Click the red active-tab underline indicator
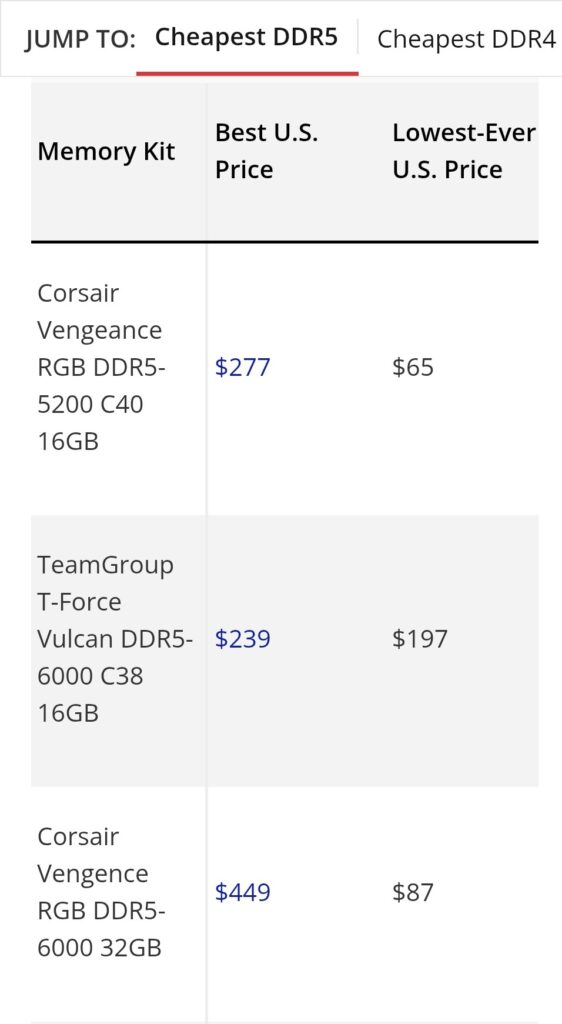 (x=247, y=74)
